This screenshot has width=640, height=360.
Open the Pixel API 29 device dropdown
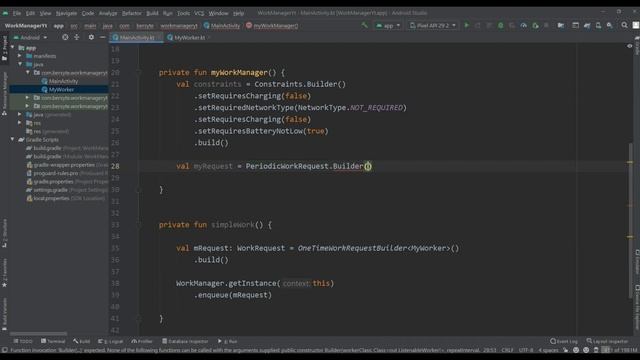tap(433, 25)
